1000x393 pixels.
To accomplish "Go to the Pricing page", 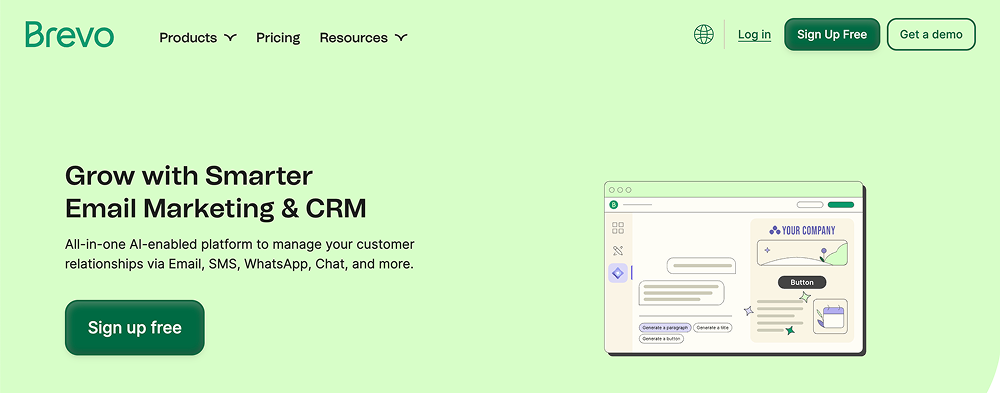I will 278,38.
